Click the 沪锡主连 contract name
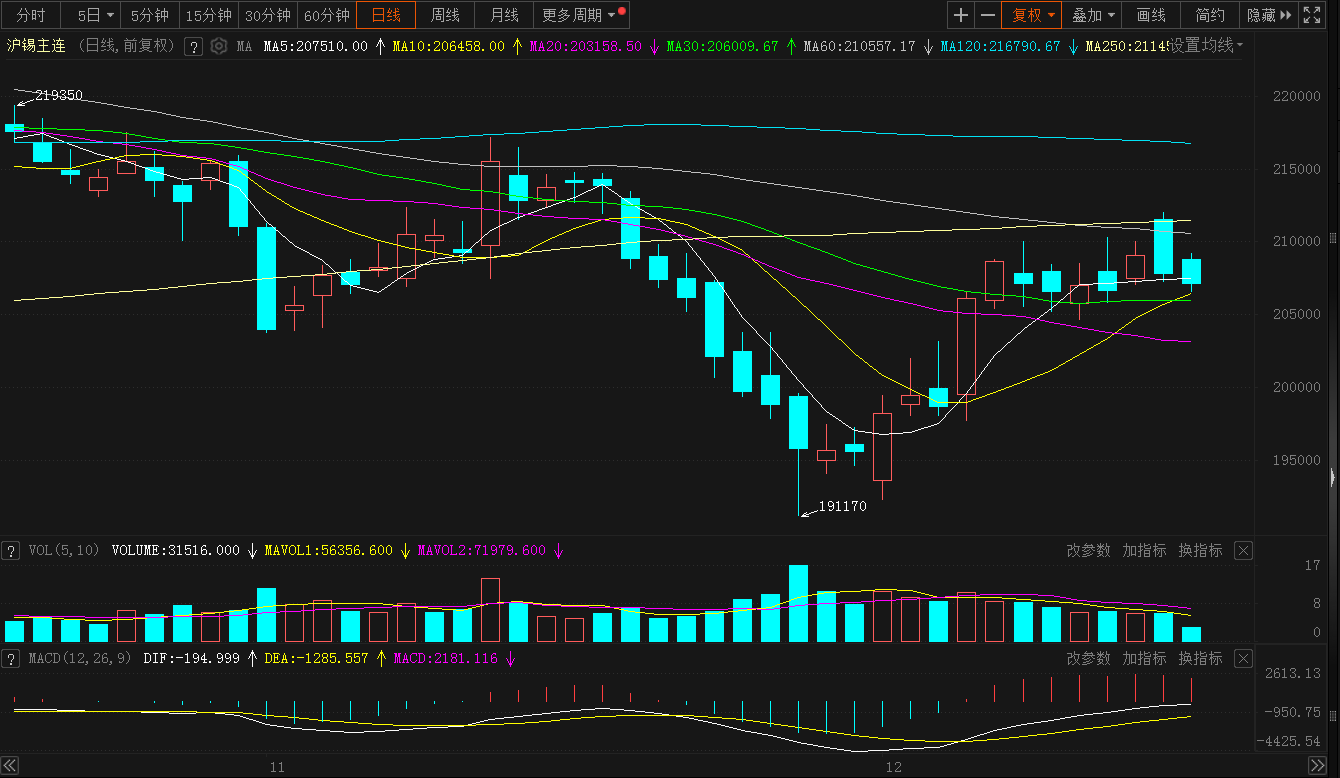This screenshot has height=778, width=1340. (36, 46)
